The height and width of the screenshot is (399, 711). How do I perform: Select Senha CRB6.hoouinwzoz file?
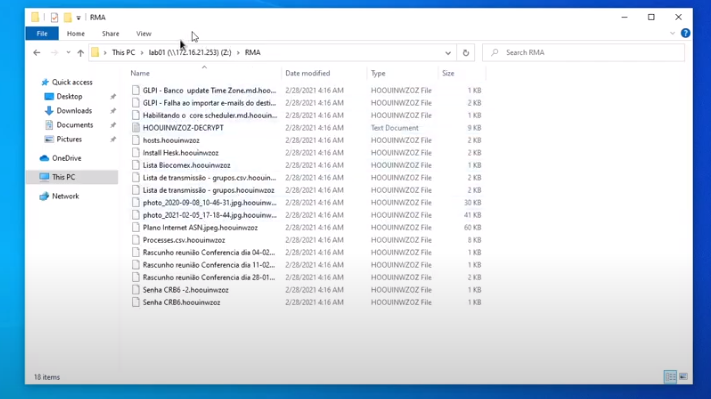(181, 302)
